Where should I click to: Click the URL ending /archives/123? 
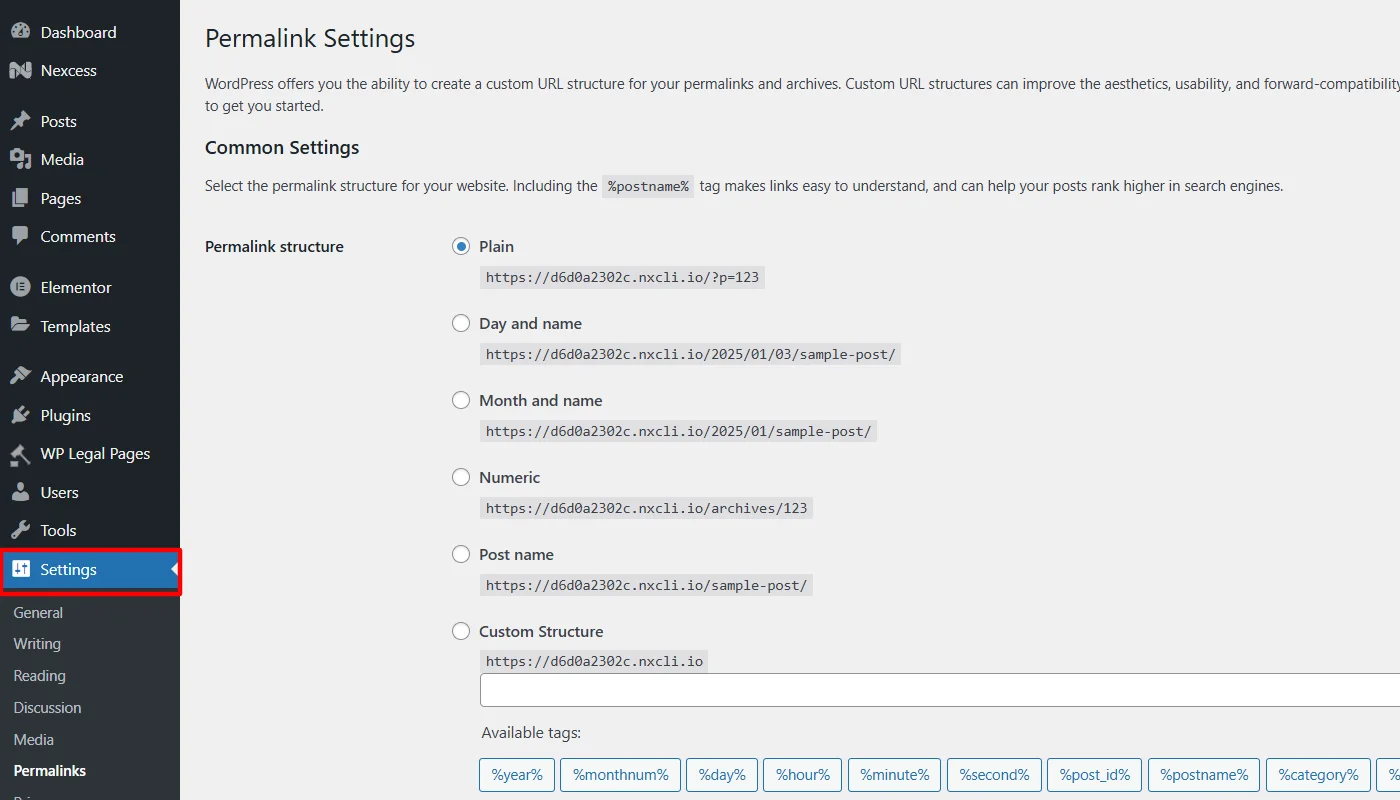tap(646, 508)
